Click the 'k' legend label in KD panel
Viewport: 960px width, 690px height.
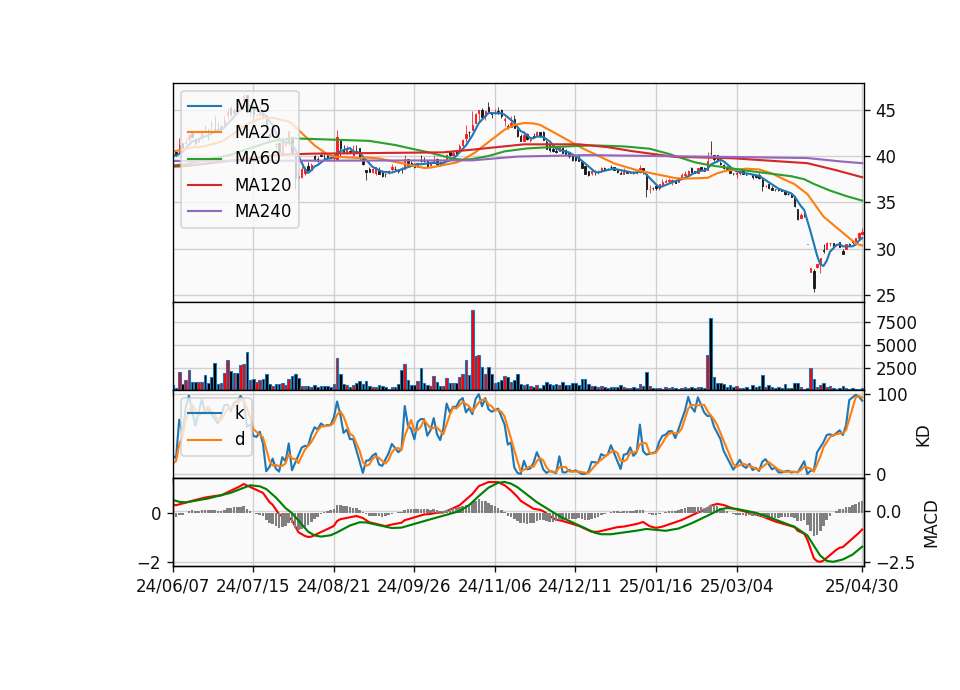[239, 413]
